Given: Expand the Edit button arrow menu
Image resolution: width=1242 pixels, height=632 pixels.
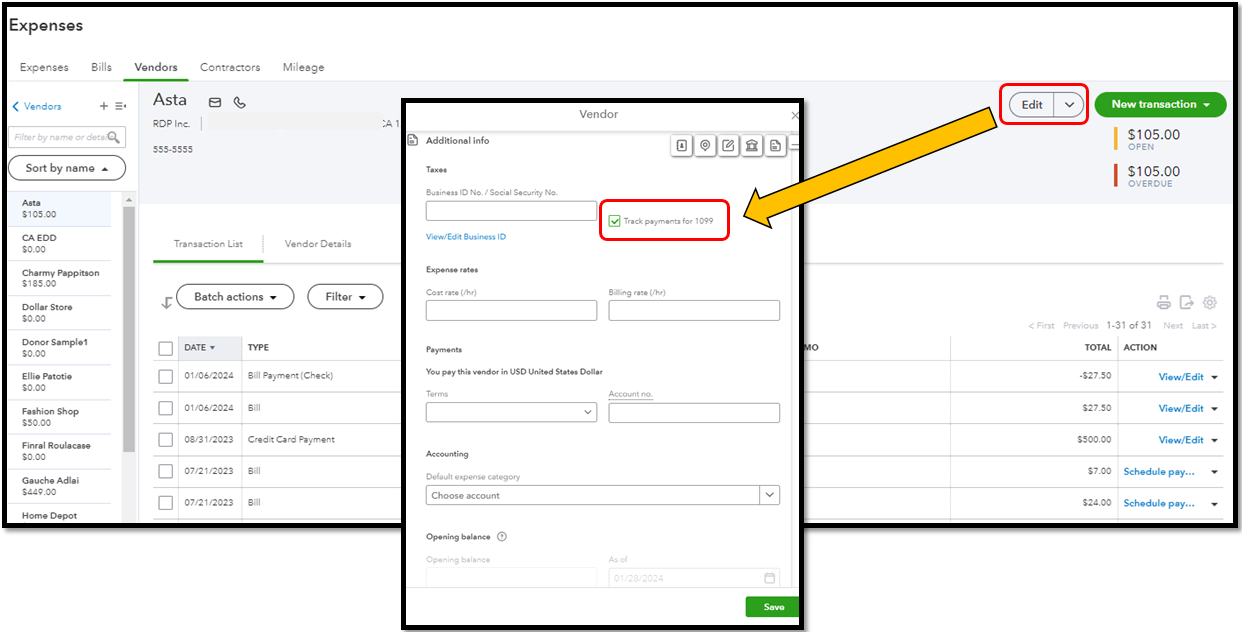Looking at the screenshot, I should pyautogui.click(x=1069, y=105).
